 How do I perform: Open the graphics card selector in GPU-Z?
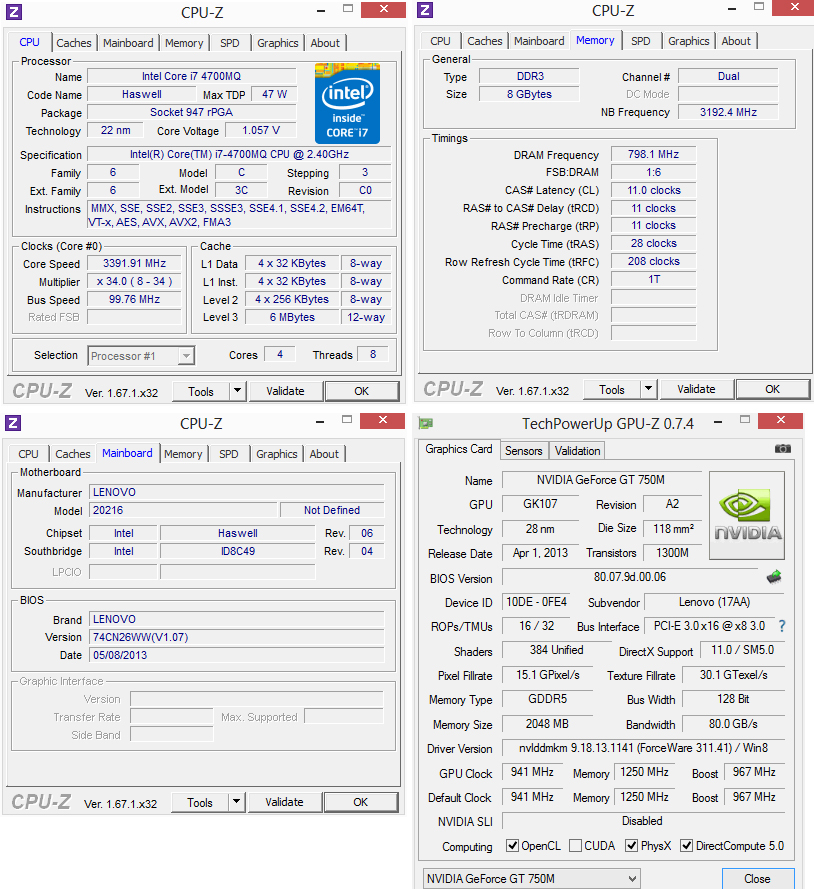click(x=529, y=877)
